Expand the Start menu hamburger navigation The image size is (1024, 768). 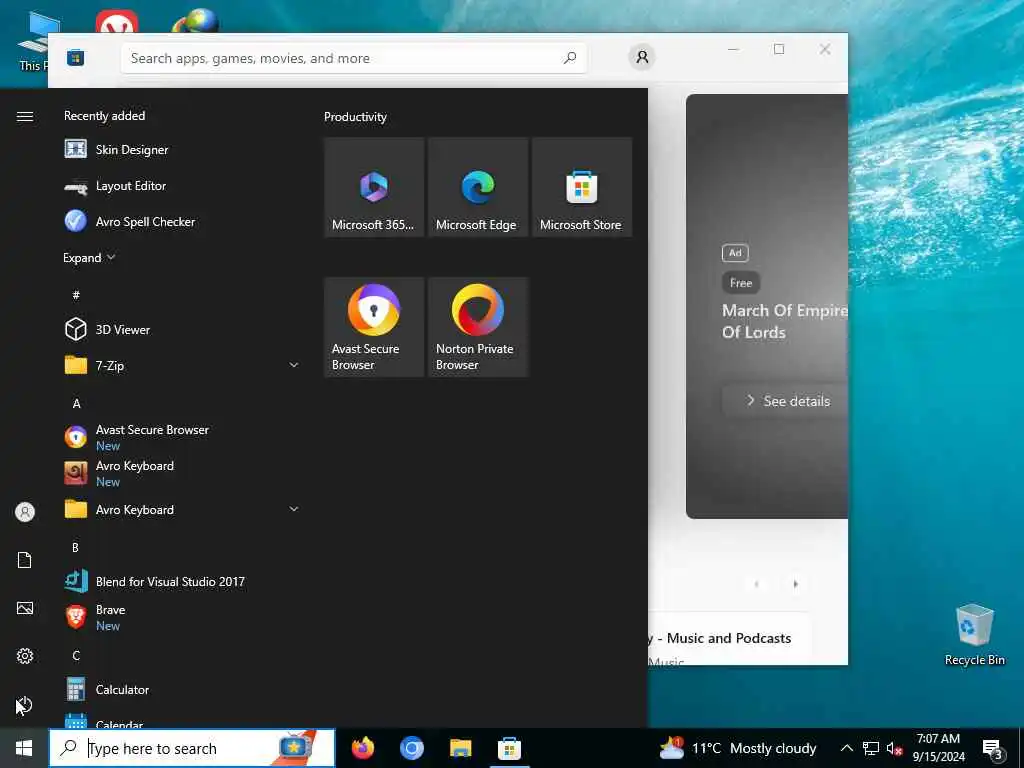coord(25,116)
